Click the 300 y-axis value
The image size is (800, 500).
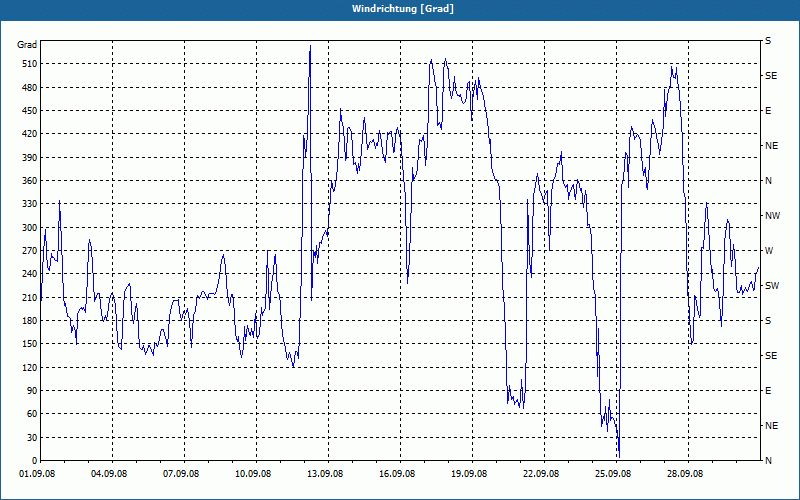tap(30, 228)
